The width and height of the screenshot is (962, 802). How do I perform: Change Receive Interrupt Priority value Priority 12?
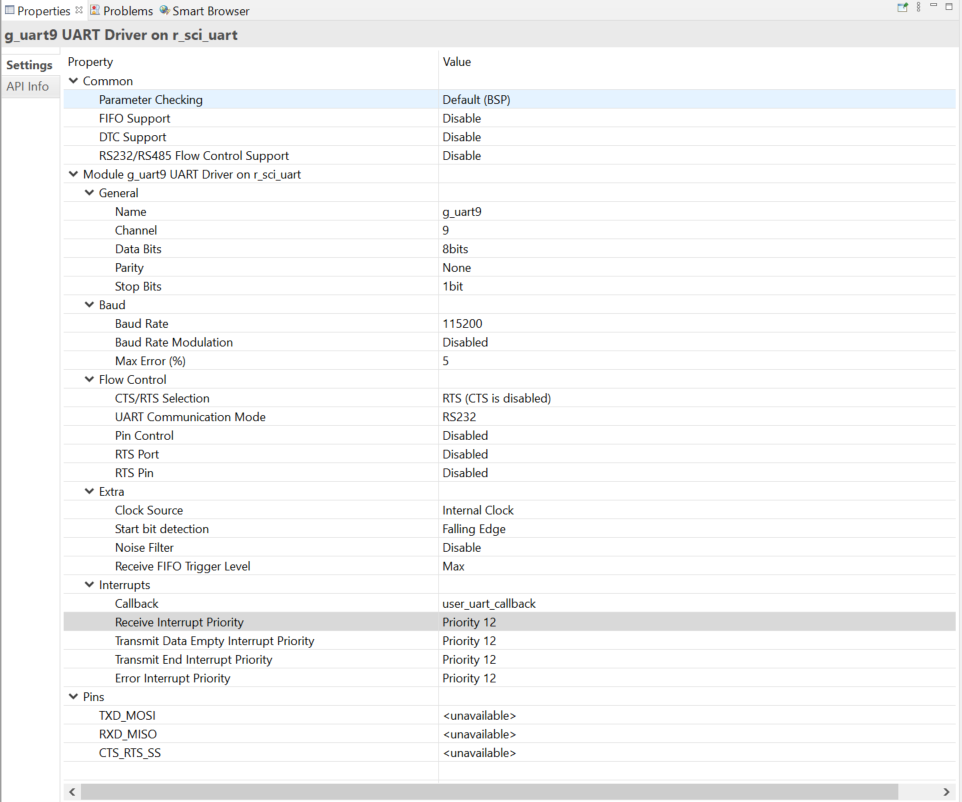tap(469, 622)
